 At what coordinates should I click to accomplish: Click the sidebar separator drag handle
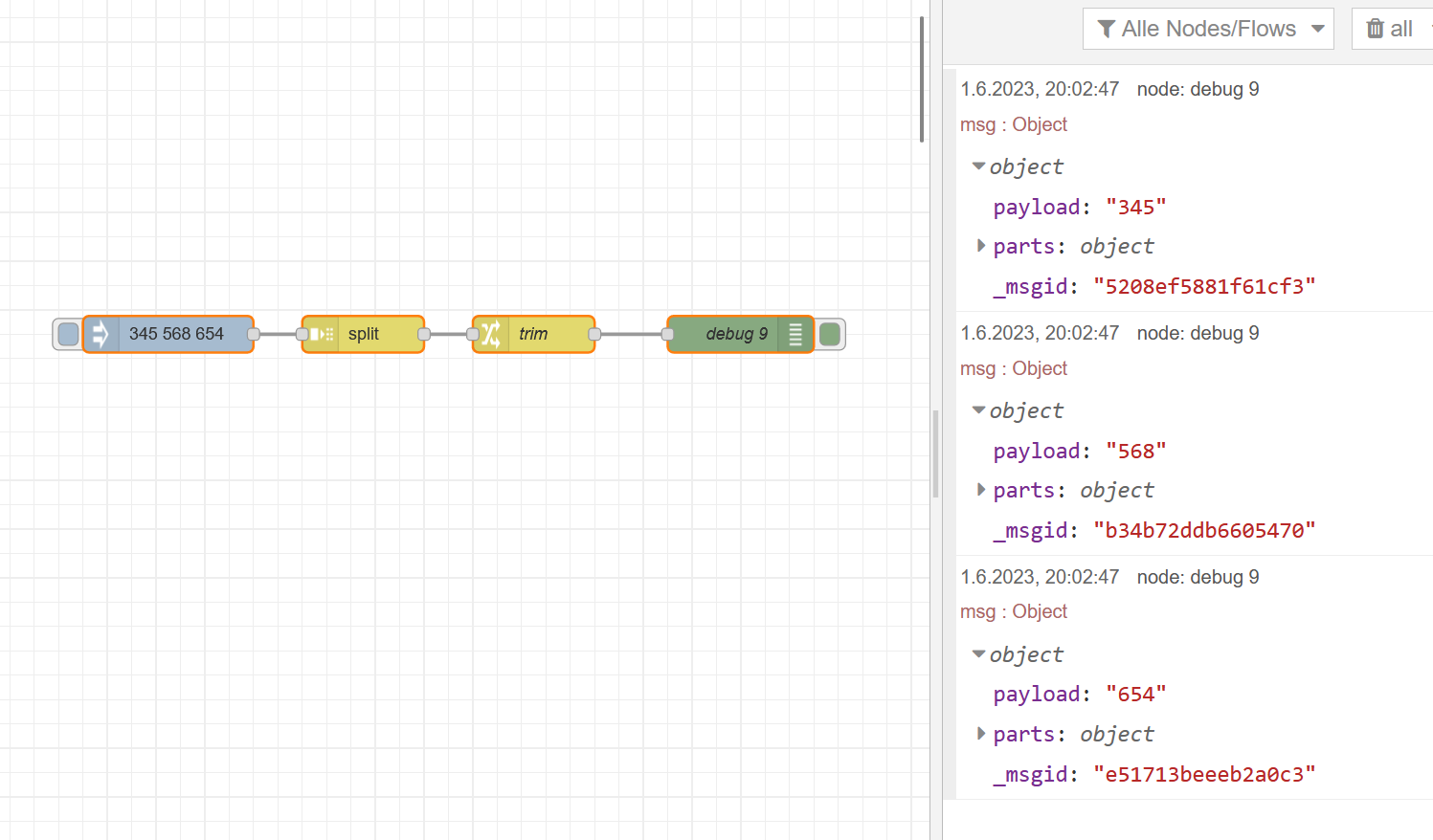pos(936,454)
